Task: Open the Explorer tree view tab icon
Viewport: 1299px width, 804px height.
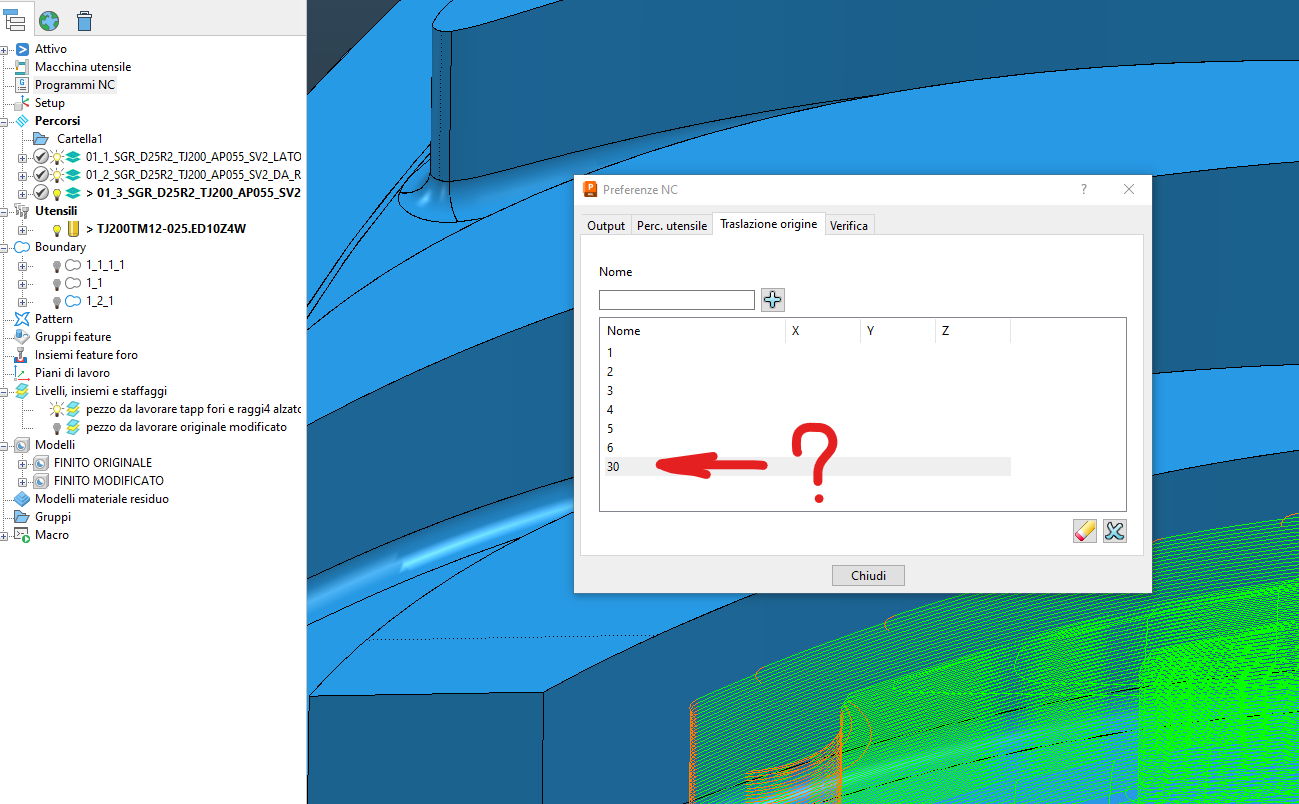Action: point(14,19)
